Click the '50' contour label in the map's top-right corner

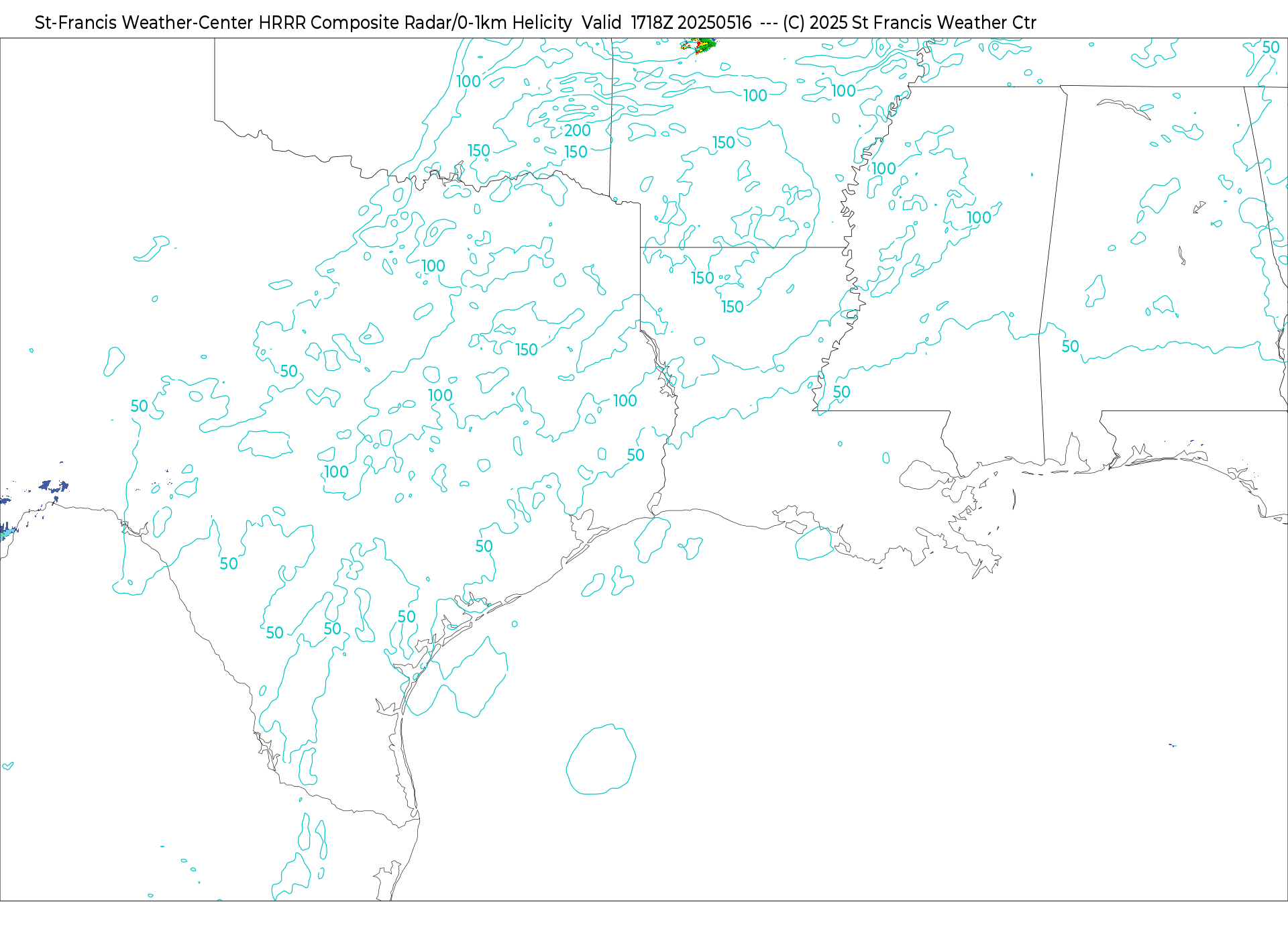click(1271, 48)
